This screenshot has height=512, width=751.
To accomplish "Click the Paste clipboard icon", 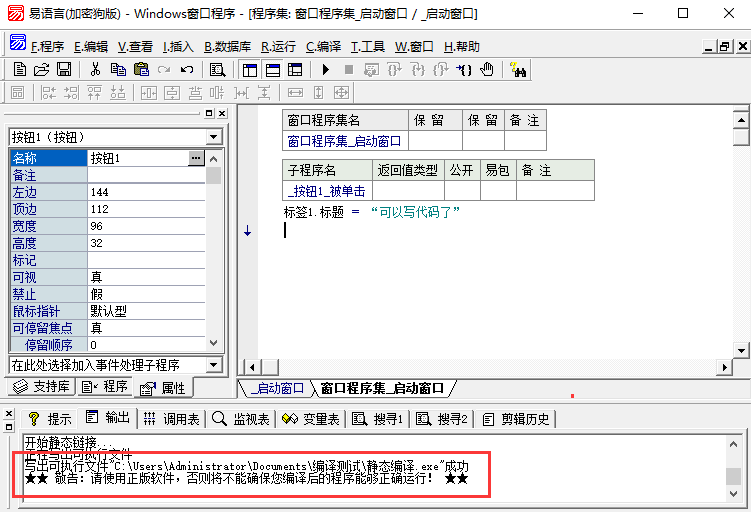I will click(x=141, y=69).
